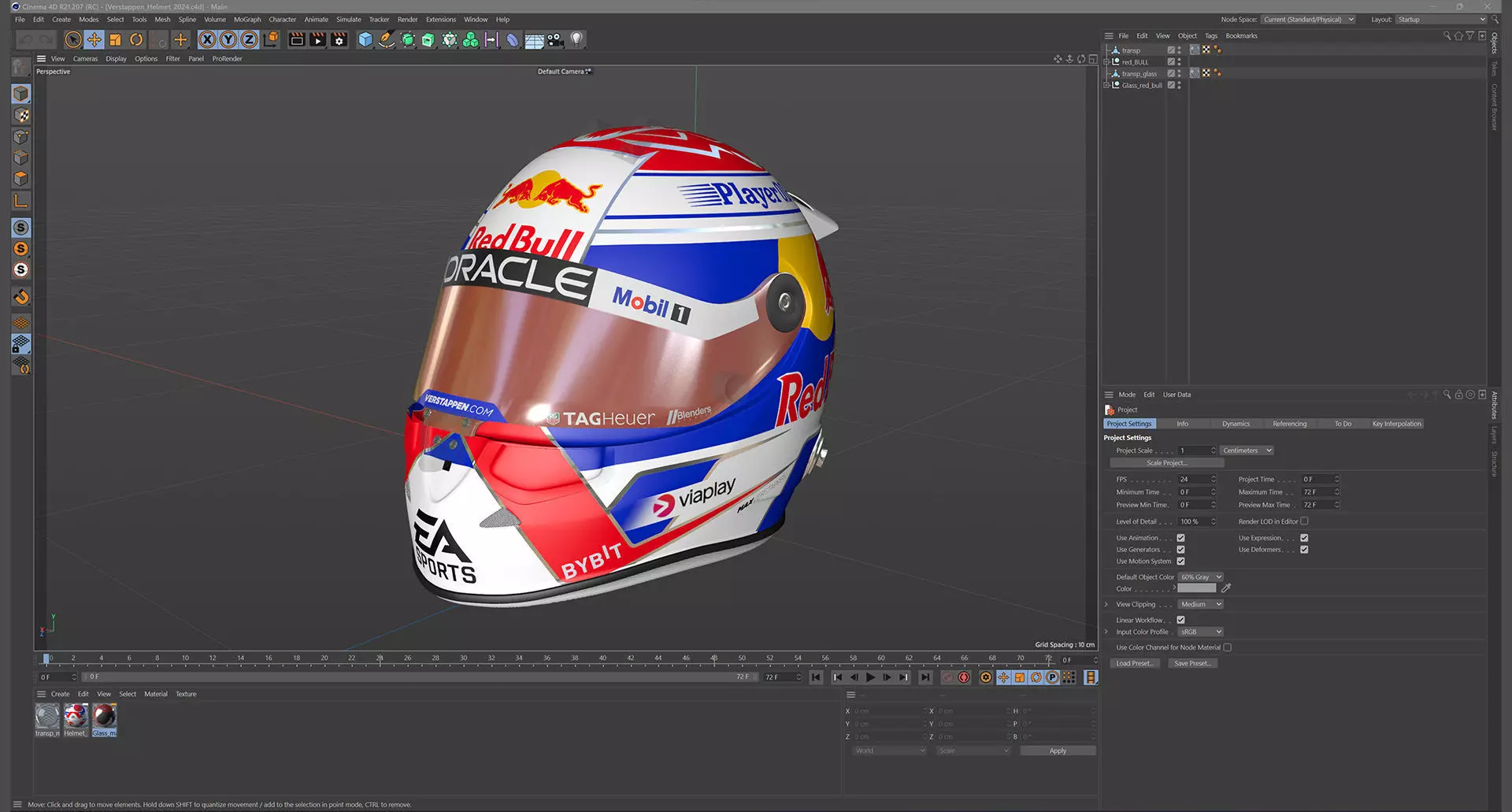Image resolution: width=1512 pixels, height=812 pixels.
Task: Open the Layout Startup dropdown
Action: (1441, 20)
